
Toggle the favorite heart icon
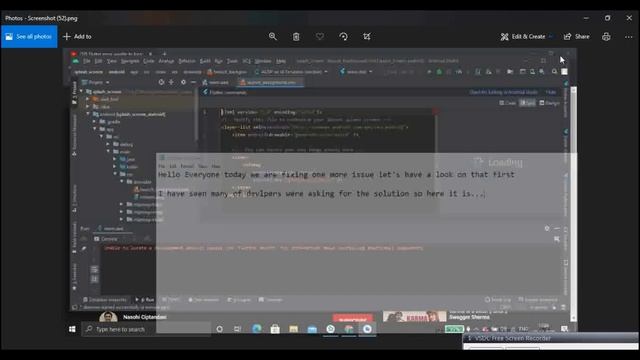point(320,36)
